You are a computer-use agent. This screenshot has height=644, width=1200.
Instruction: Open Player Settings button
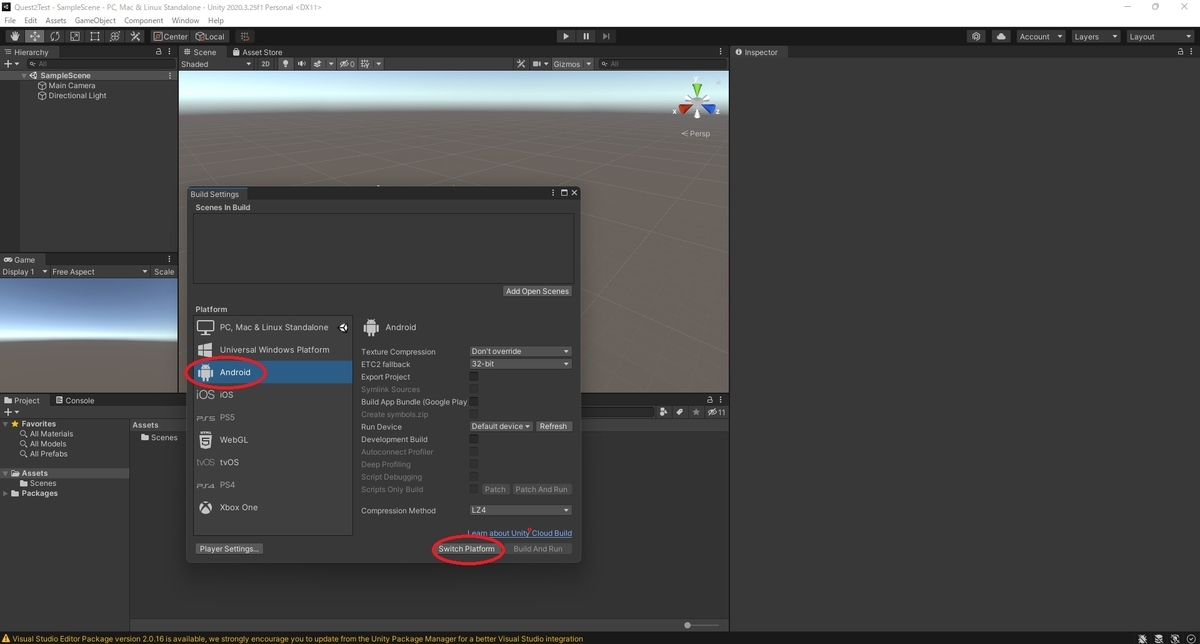[229, 549]
